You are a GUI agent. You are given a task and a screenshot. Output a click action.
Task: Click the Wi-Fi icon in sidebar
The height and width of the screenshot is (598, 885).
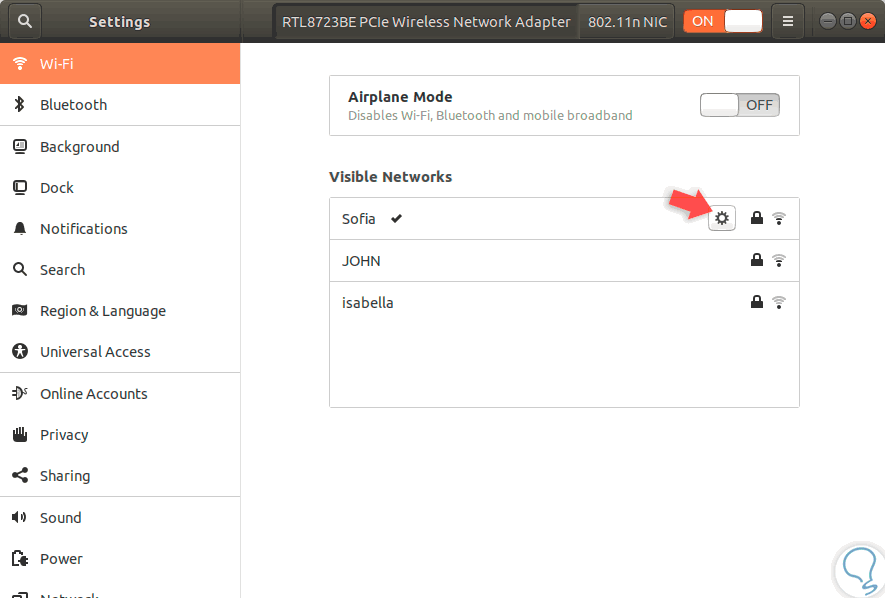tap(20, 63)
